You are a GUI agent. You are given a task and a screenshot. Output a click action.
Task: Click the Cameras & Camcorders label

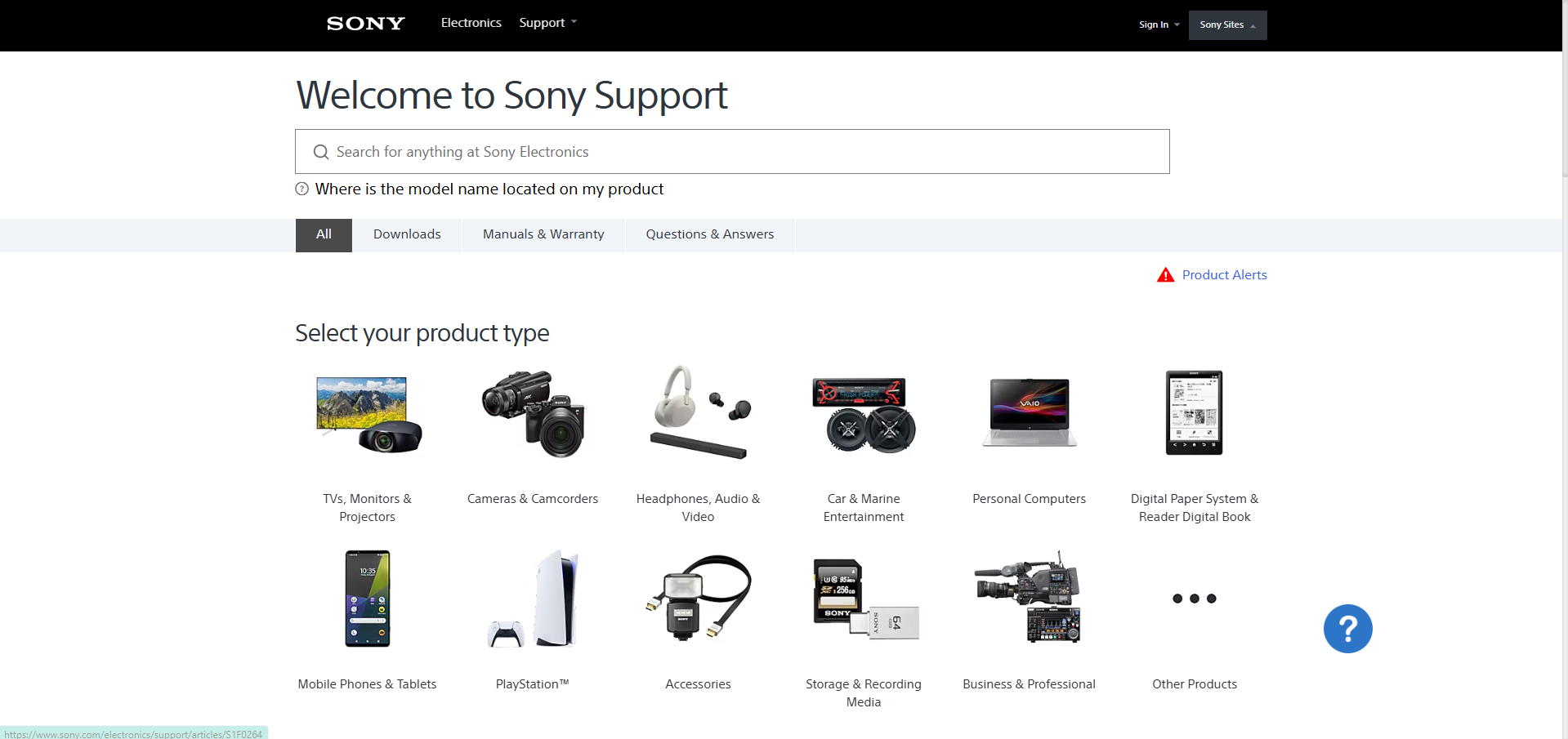click(x=533, y=499)
